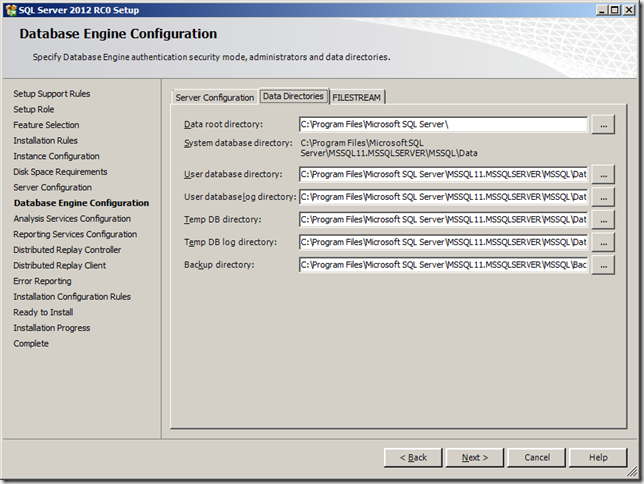Image resolution: width=644 pixels, height=484 pixels.
Task: Click the Backup directory label
Action: coord(219,265)
